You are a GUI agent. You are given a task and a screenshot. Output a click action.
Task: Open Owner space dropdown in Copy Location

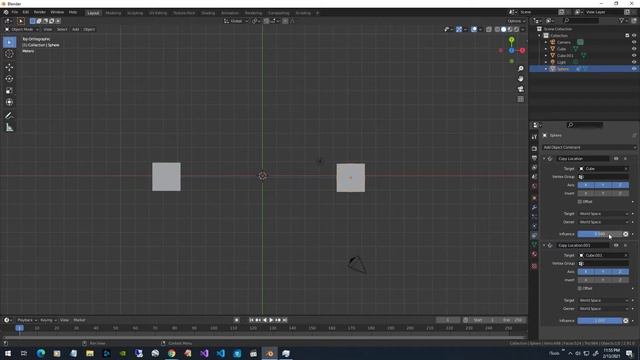click(x=603, y=222)
